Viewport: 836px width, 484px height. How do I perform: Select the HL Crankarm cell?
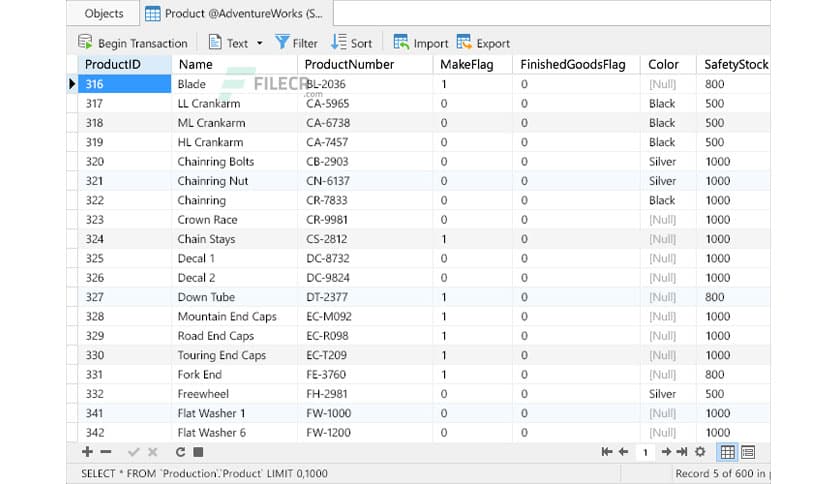coord(235,142)
